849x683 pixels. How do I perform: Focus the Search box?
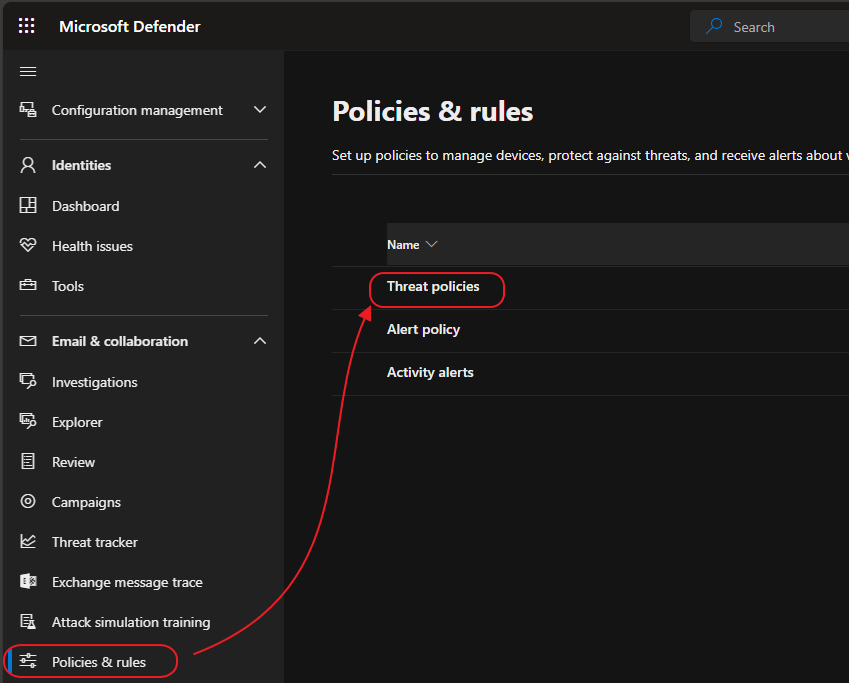coord(769,26)
